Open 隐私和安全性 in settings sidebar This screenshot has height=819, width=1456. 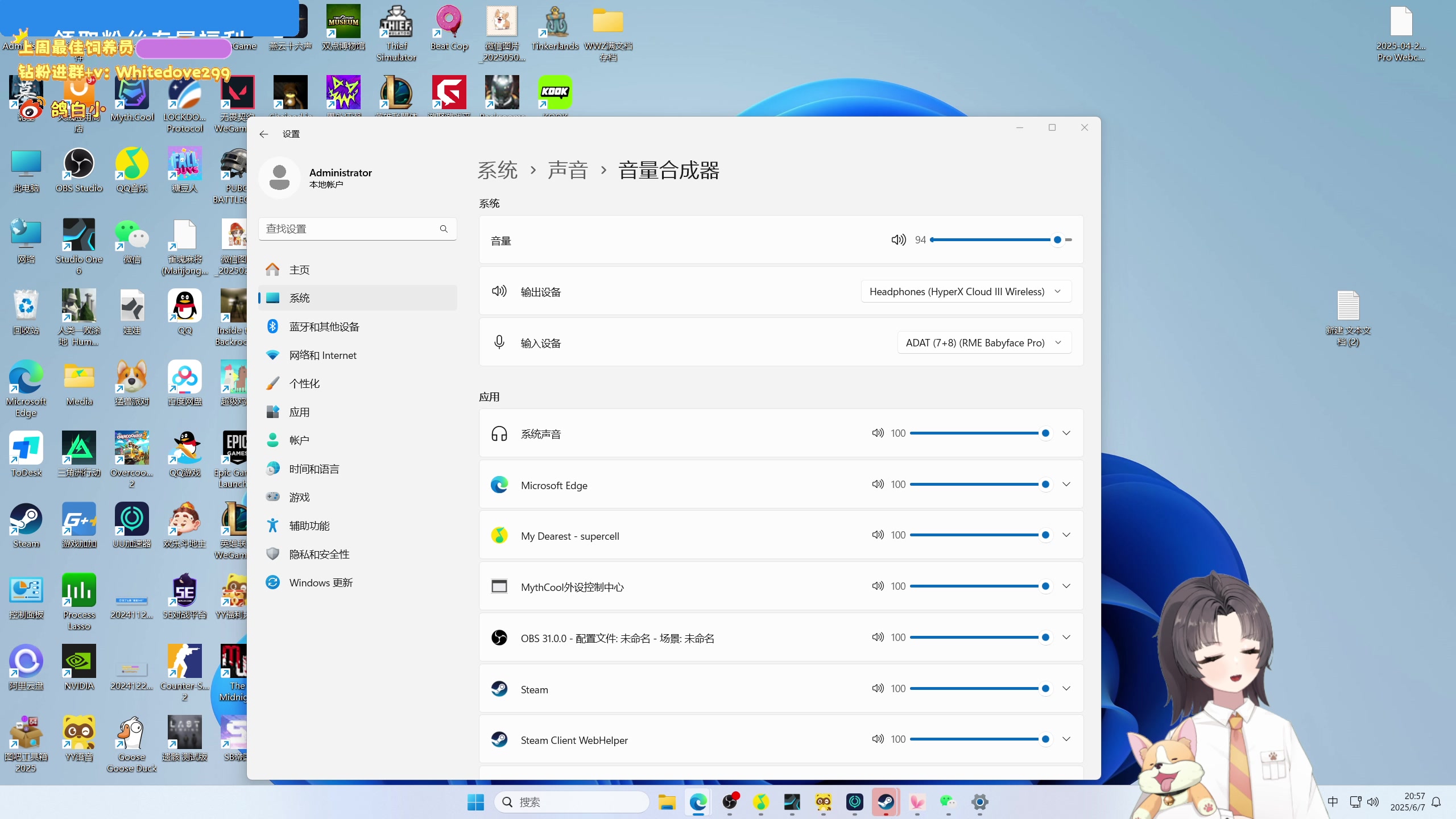tap(357, 554)
